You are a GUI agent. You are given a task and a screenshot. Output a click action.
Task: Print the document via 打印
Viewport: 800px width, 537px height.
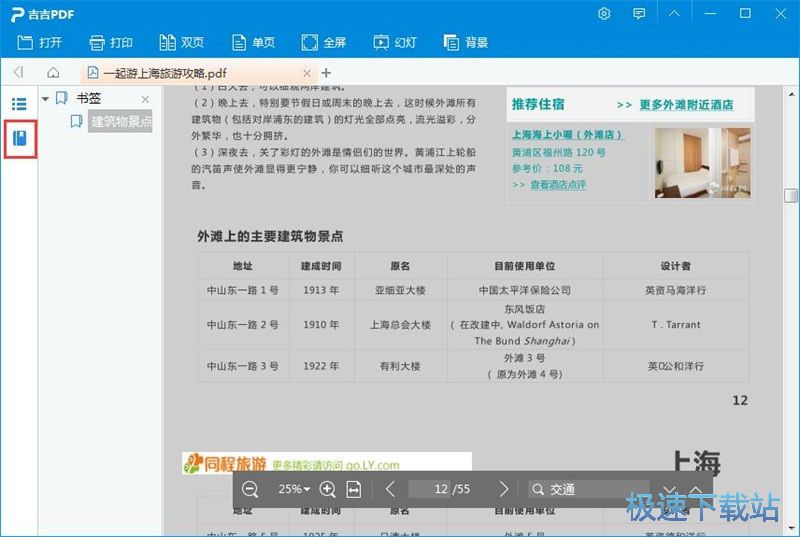point(111,42)
